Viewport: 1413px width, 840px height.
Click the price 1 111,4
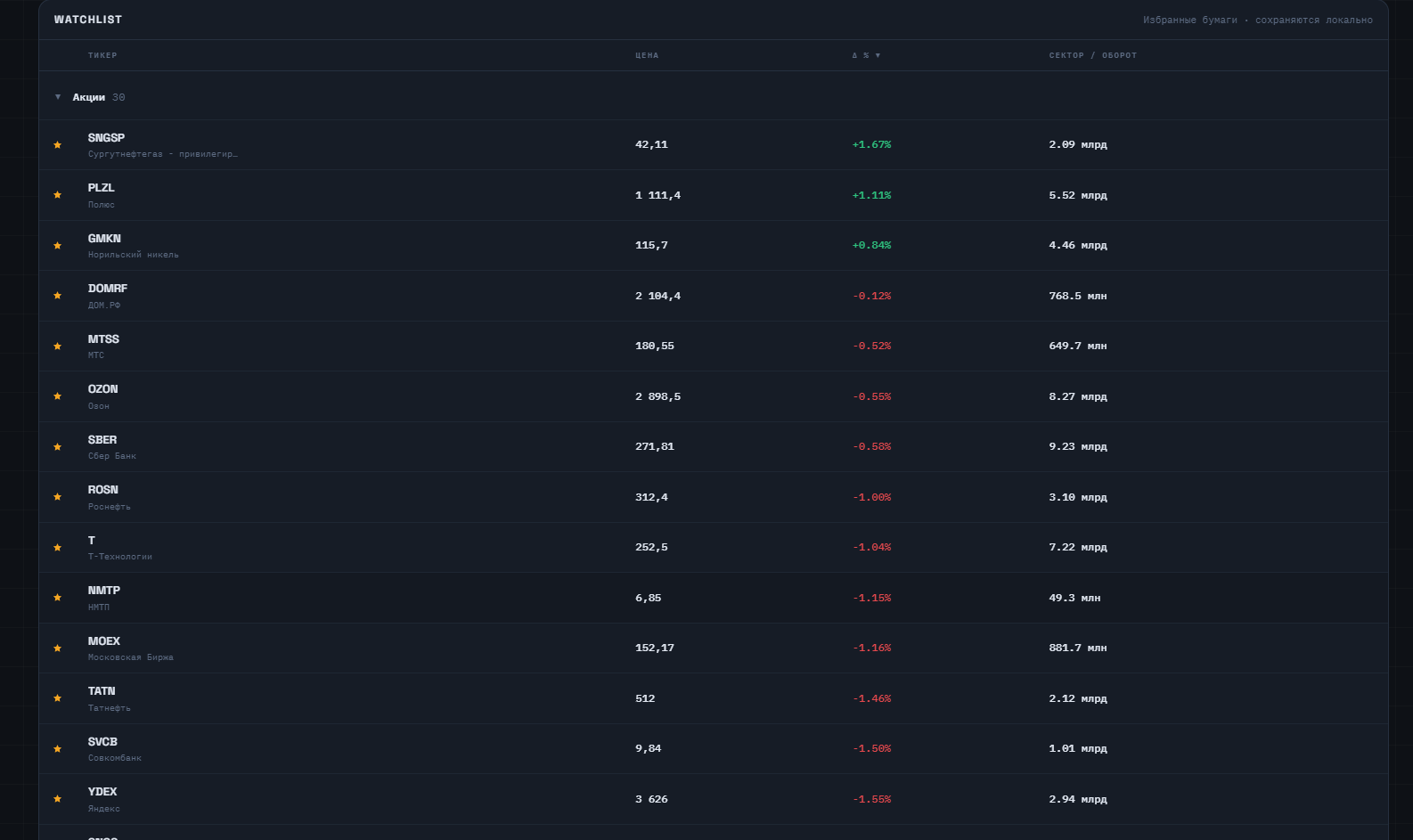coord(657,195)
